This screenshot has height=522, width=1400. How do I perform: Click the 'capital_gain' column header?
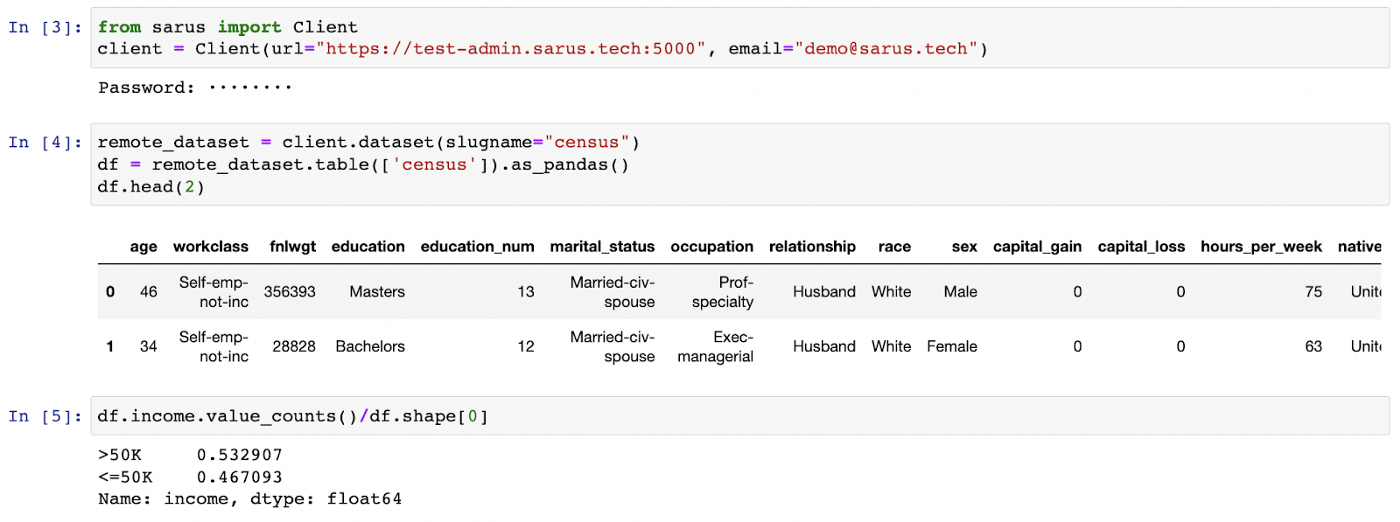click(1037, 246)
